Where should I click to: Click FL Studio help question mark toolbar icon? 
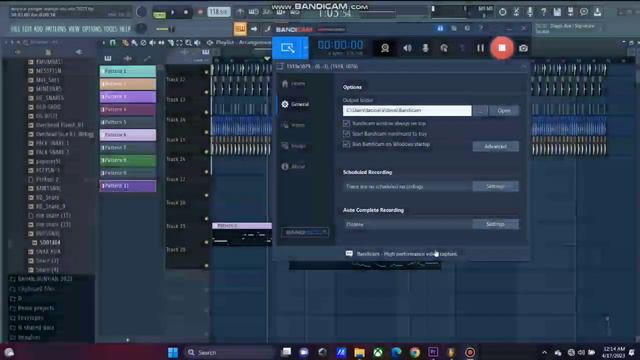544,12
